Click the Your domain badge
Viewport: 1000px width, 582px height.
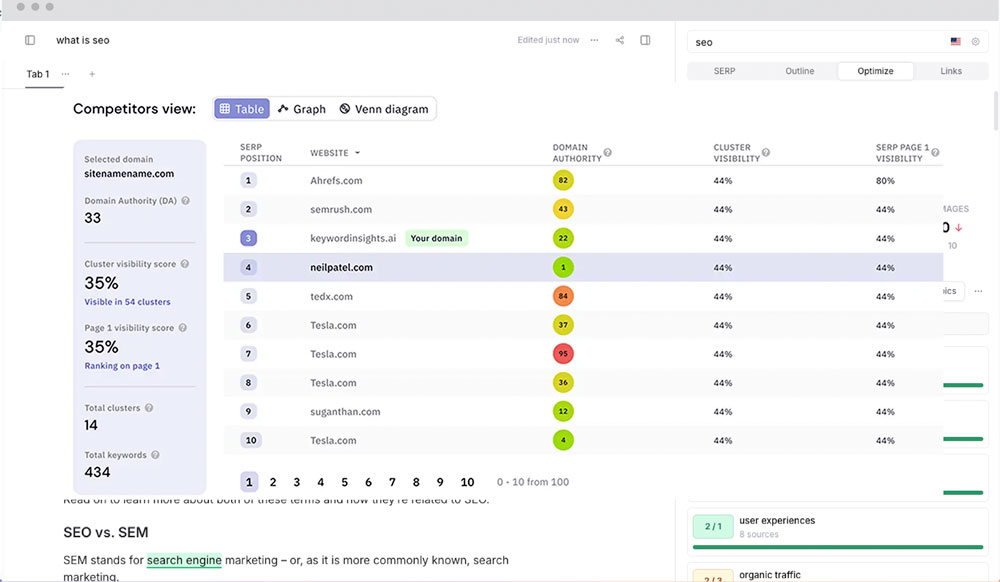pos(436,238)
